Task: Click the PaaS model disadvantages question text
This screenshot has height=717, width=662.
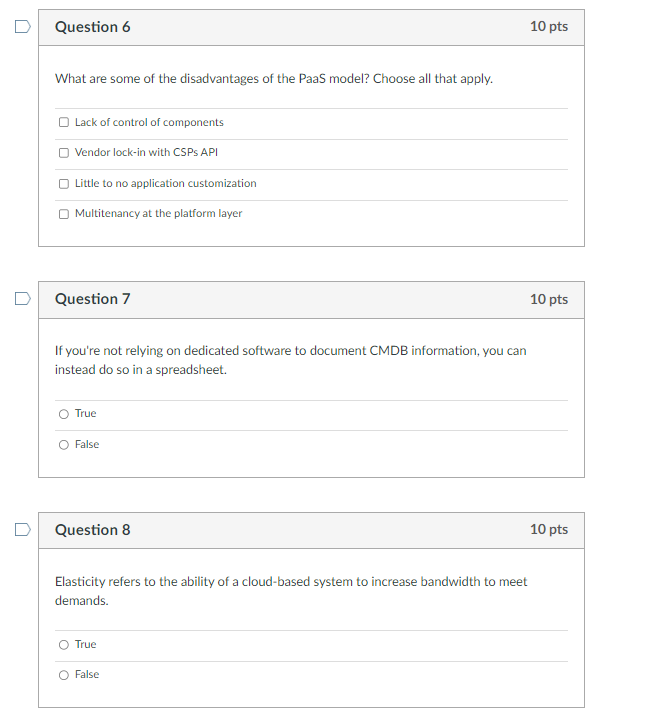Action: coord(273,78)
